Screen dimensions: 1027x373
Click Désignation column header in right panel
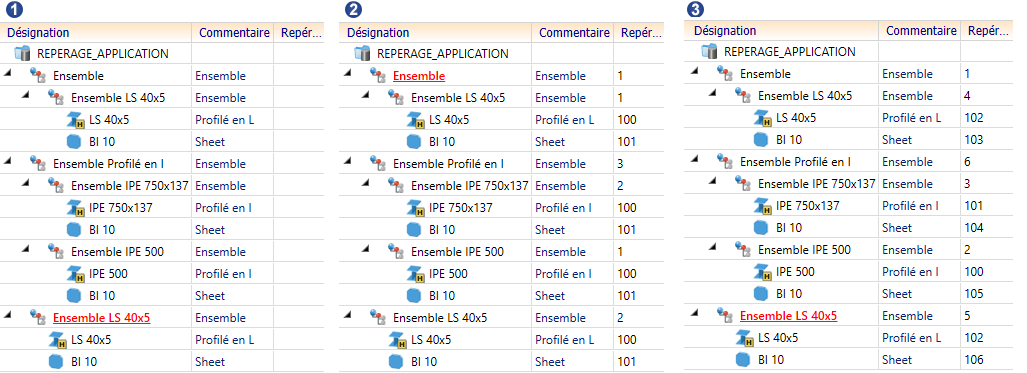(781, 31)
